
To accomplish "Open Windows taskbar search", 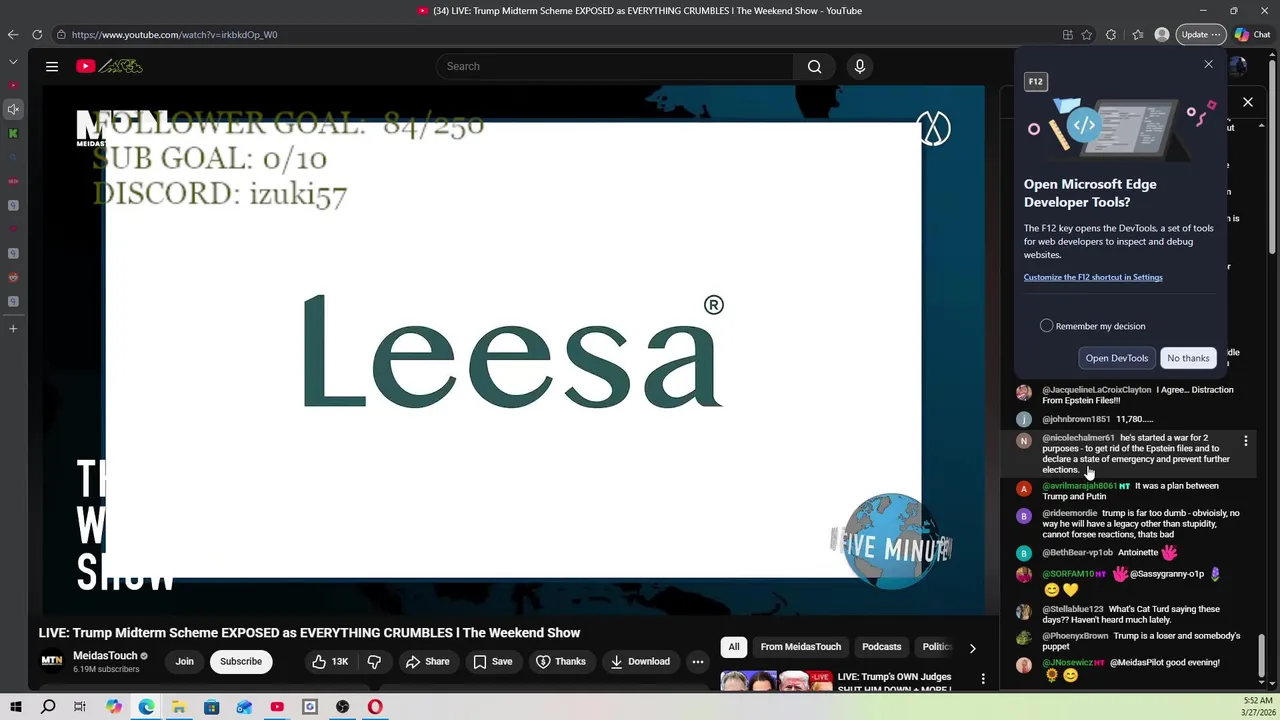I will coord(48,707).
